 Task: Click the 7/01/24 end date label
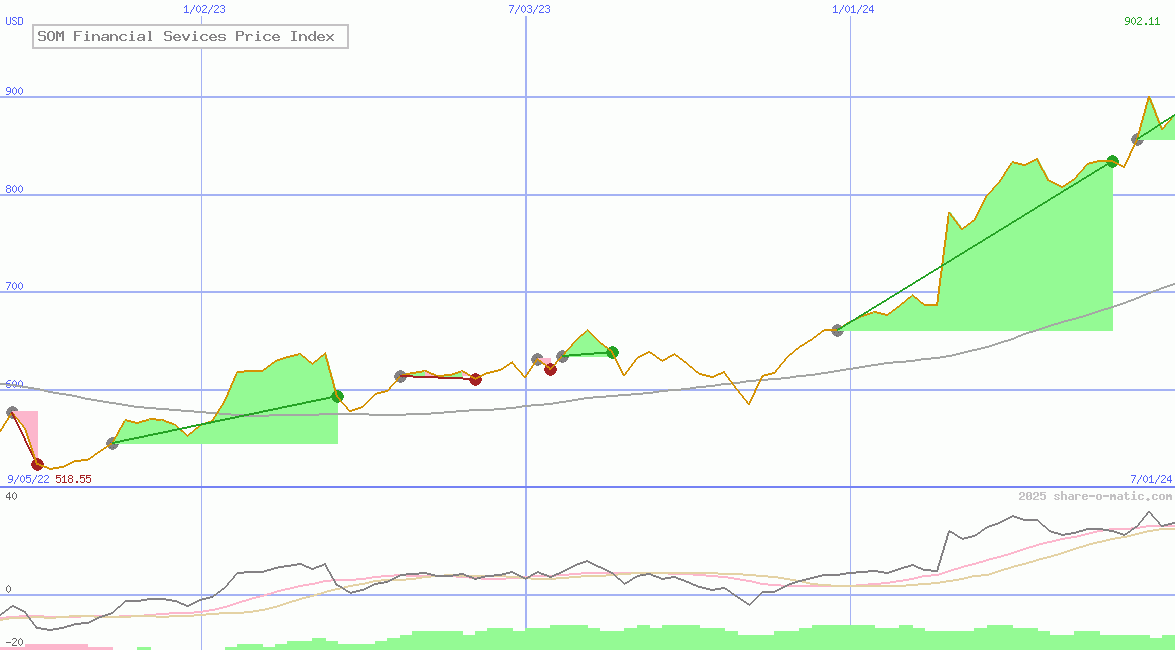(1151, 479)
